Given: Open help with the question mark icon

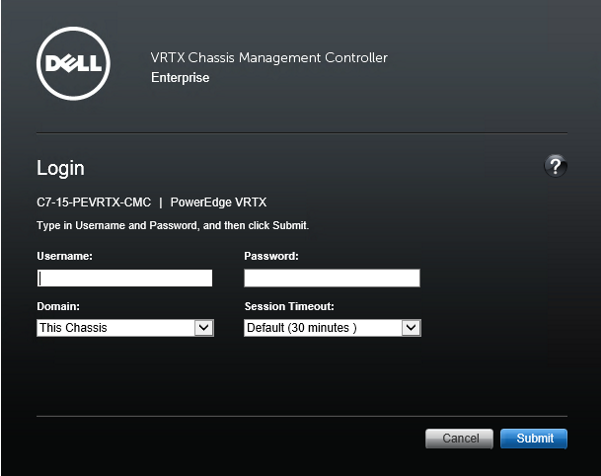Looking at the screenshot, I should pos(556,167).
